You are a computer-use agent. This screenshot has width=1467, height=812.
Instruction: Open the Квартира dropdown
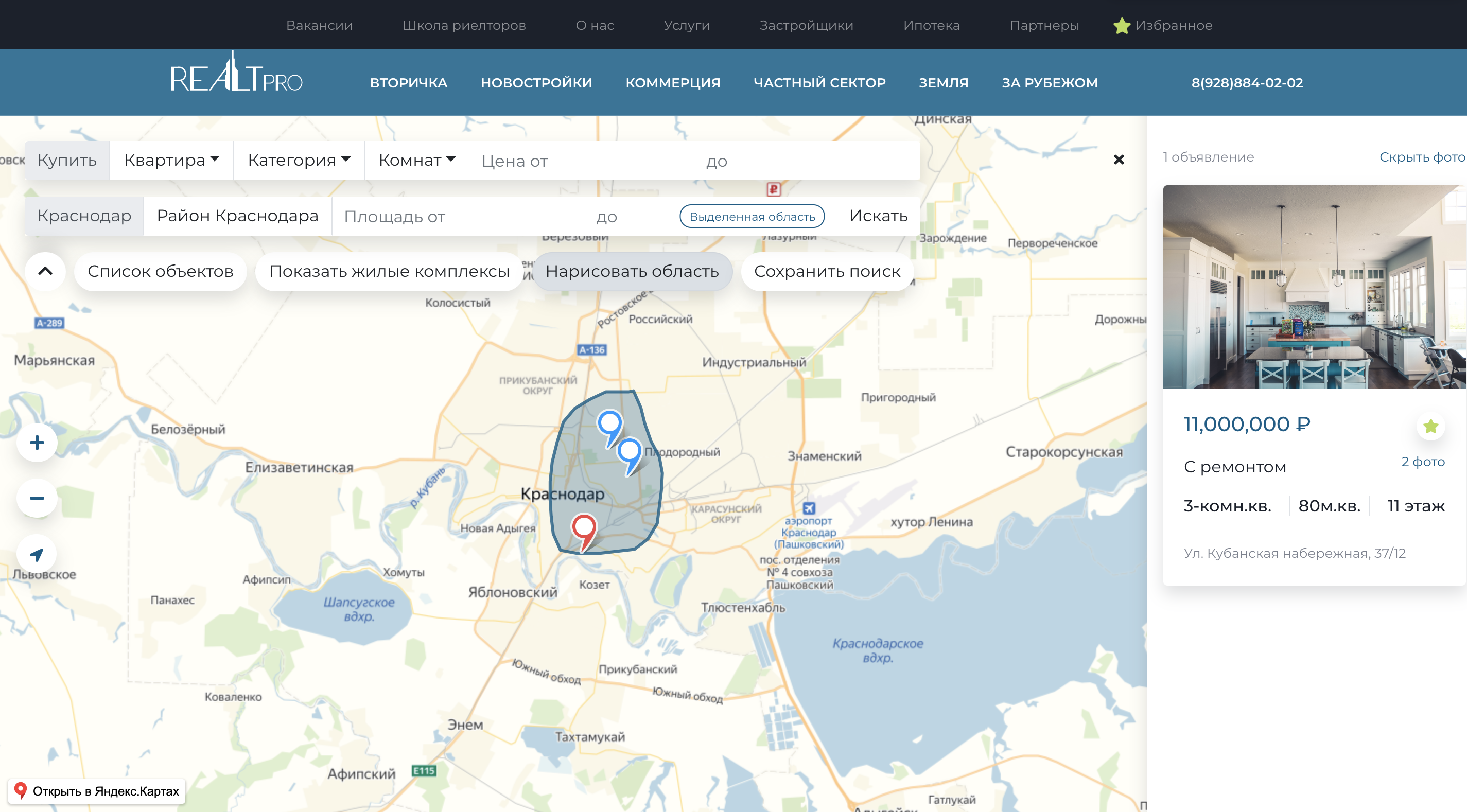coord(171,161)
